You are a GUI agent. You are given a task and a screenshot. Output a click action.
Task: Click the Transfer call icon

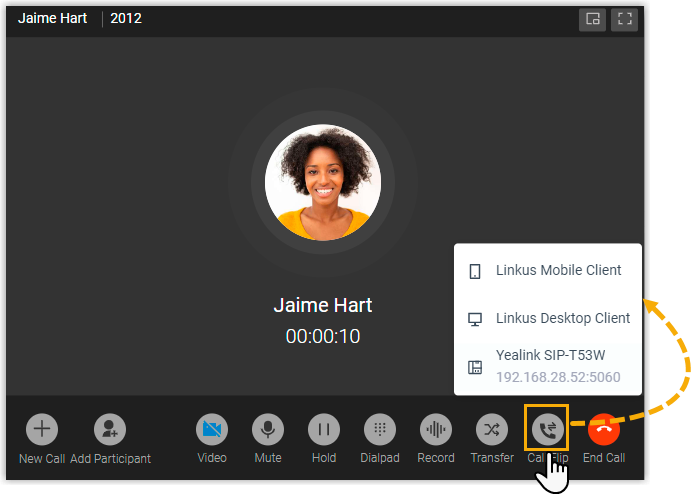click(492, 429)
